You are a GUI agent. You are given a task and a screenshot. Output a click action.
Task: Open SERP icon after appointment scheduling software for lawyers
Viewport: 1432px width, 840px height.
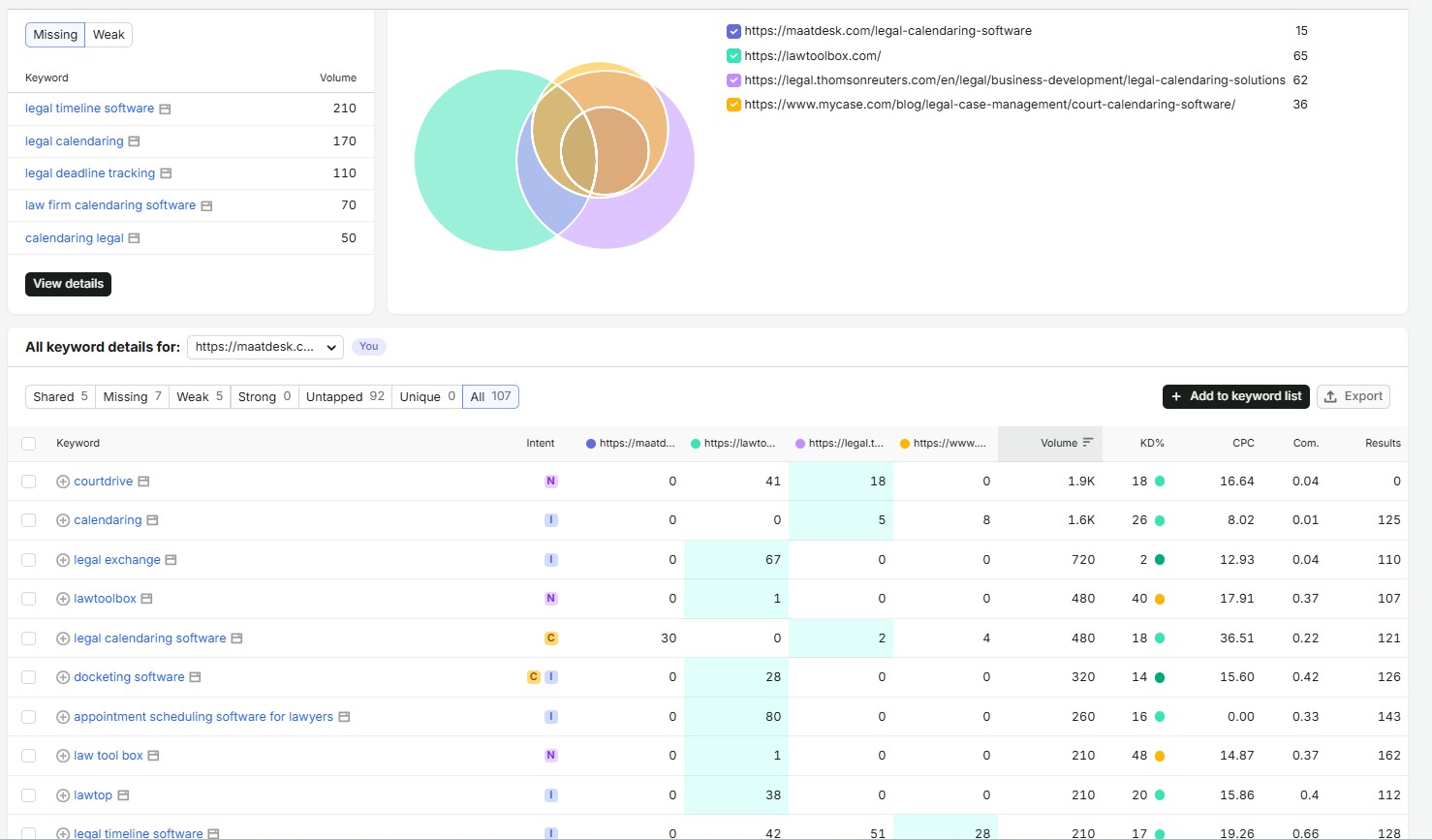click(344, 717)
